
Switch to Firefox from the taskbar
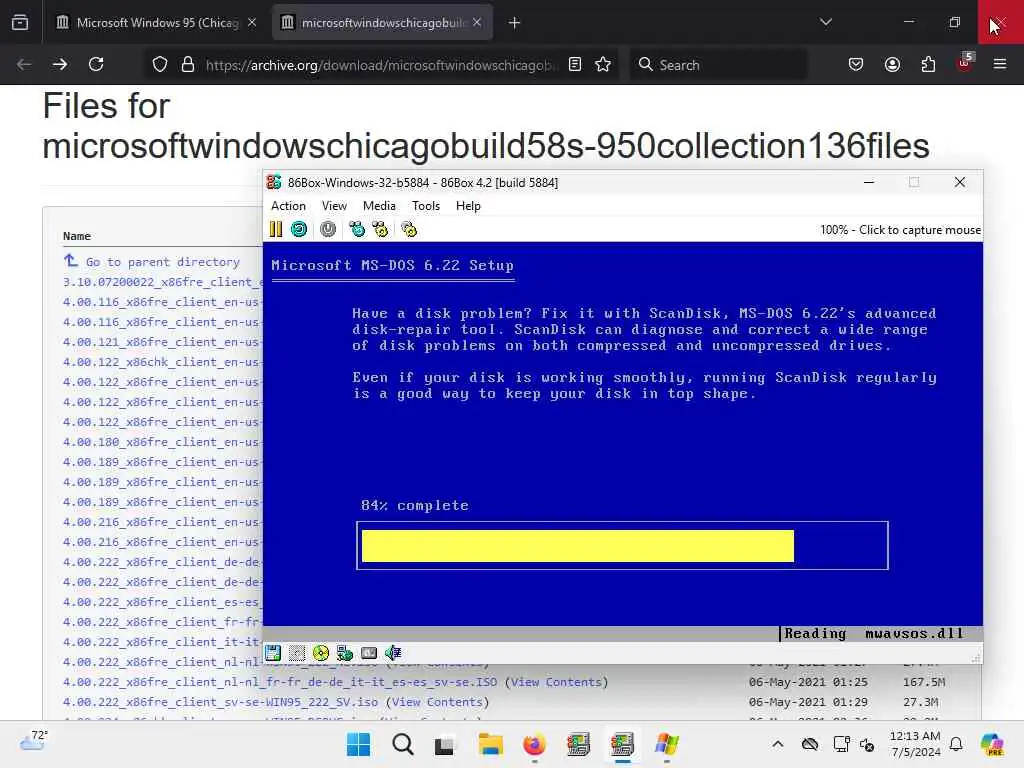click(534, 744)
